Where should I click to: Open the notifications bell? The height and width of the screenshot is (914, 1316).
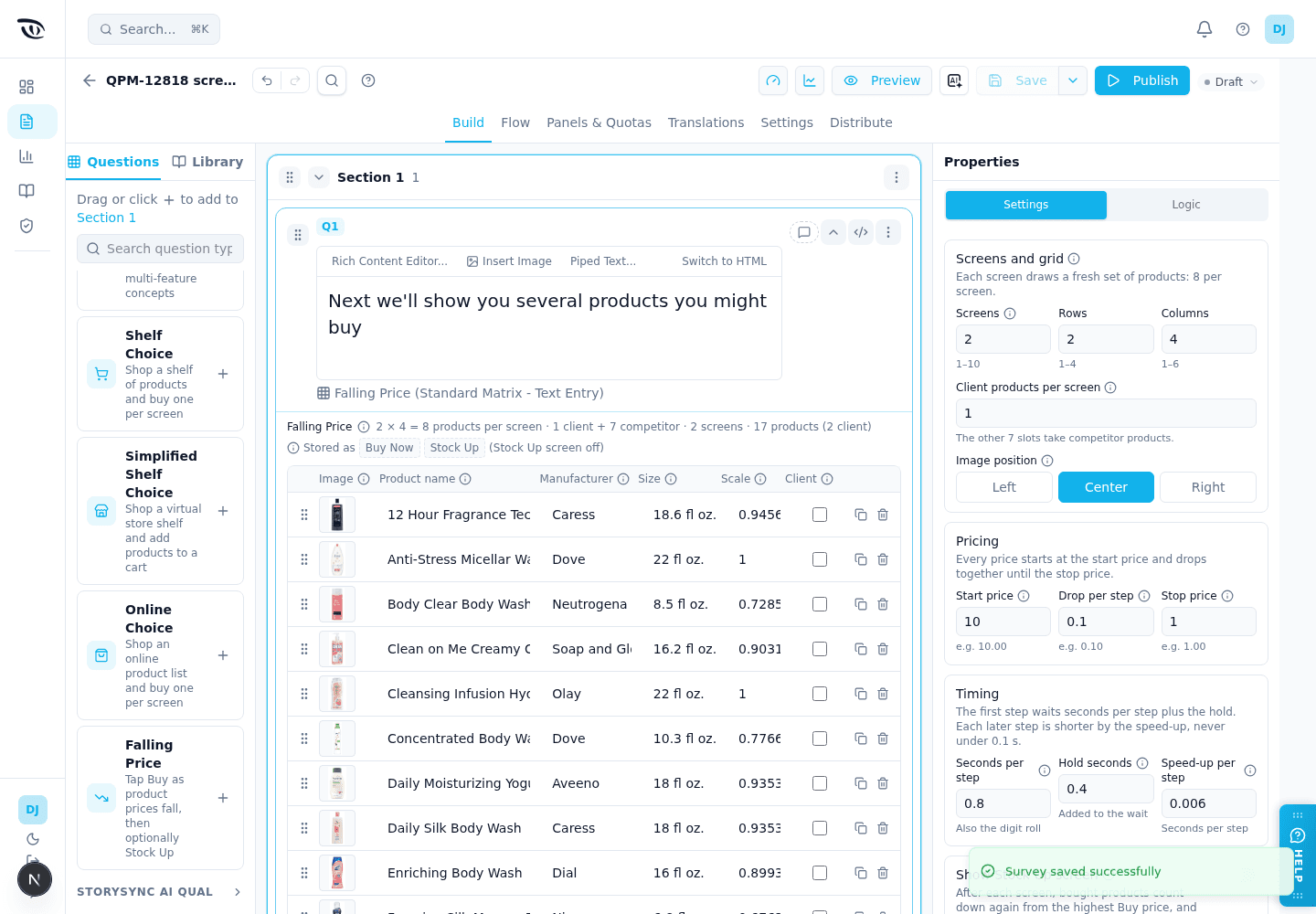(1205, 29)
